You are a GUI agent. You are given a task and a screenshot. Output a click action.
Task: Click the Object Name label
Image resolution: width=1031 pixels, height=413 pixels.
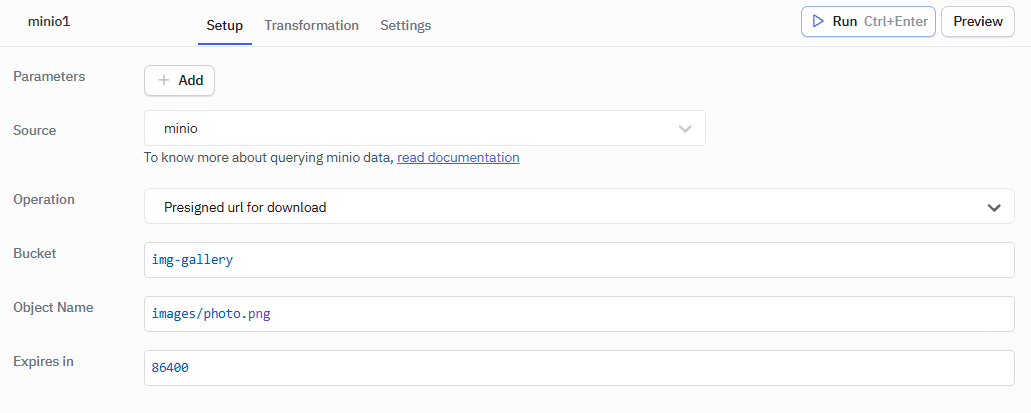53,308
